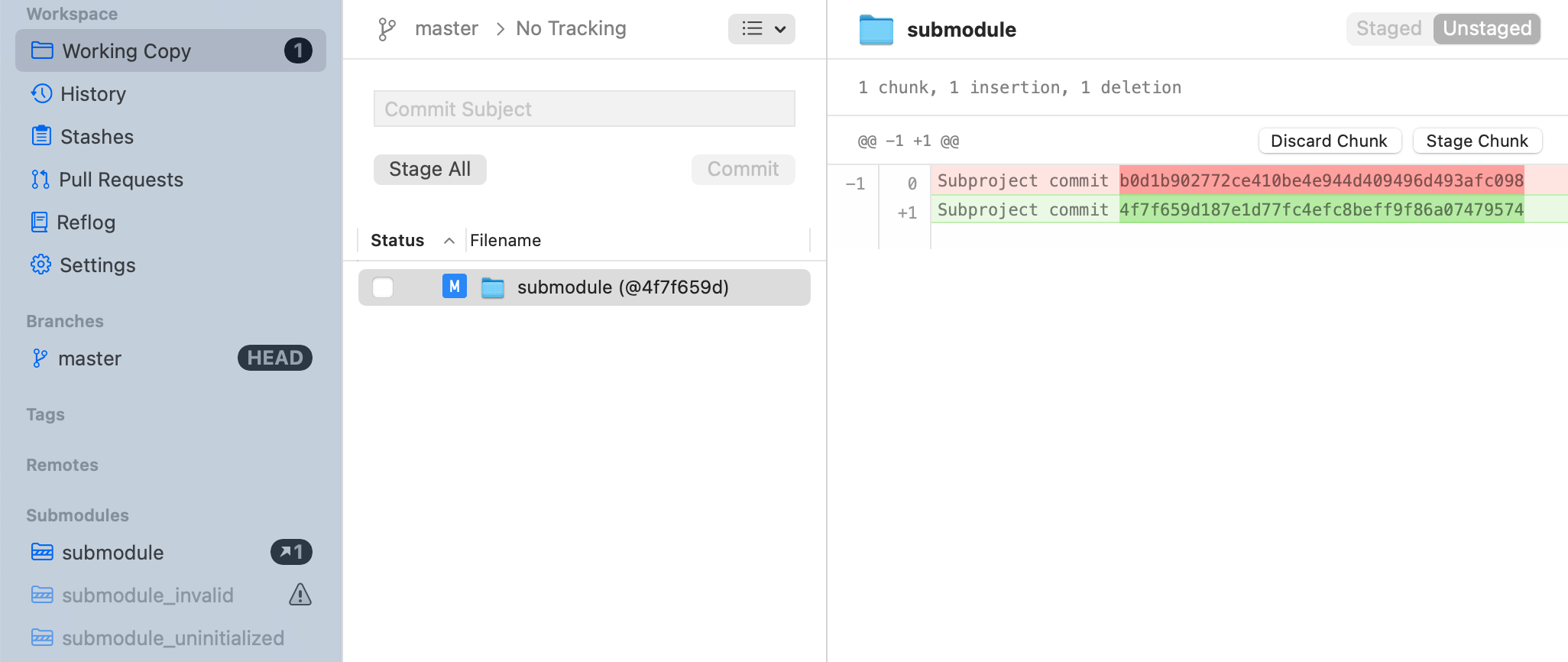Click the Settings gear icon
Screen dimensions: 1568x662
(40, 264)
